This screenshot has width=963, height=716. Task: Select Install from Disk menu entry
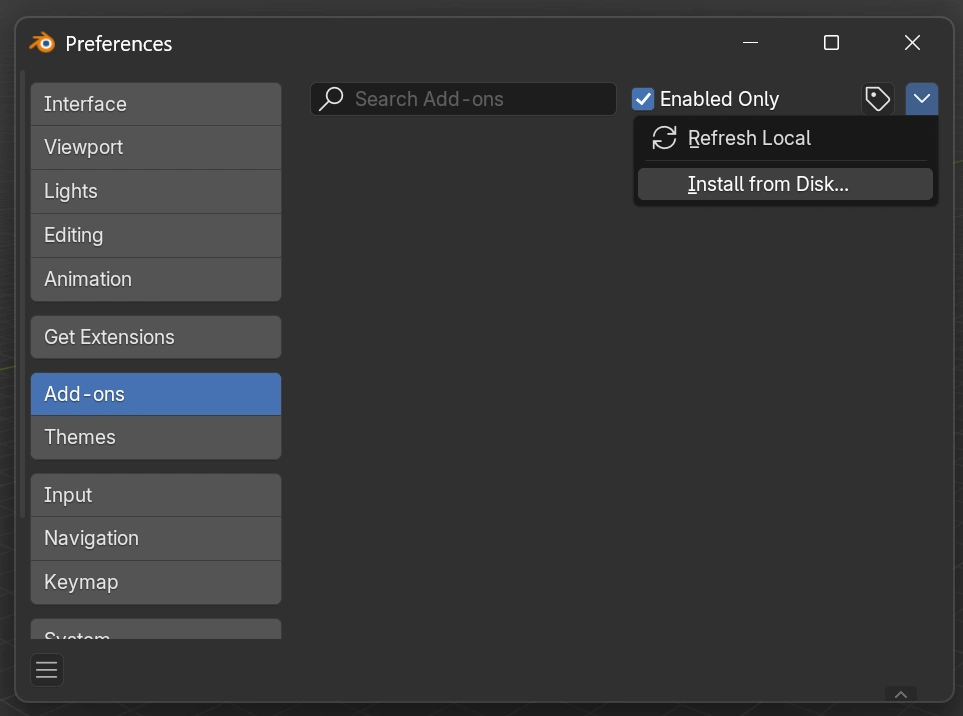coord(767,184)
